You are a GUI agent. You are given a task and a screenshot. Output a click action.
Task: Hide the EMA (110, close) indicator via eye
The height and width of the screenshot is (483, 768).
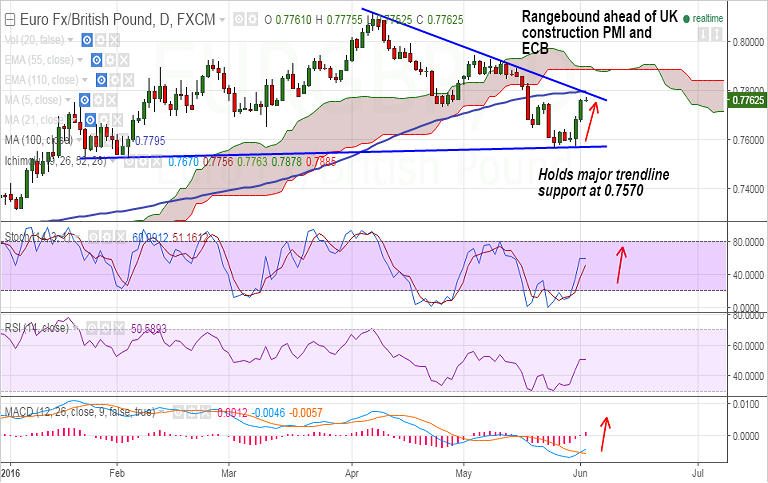pos(101,80)
